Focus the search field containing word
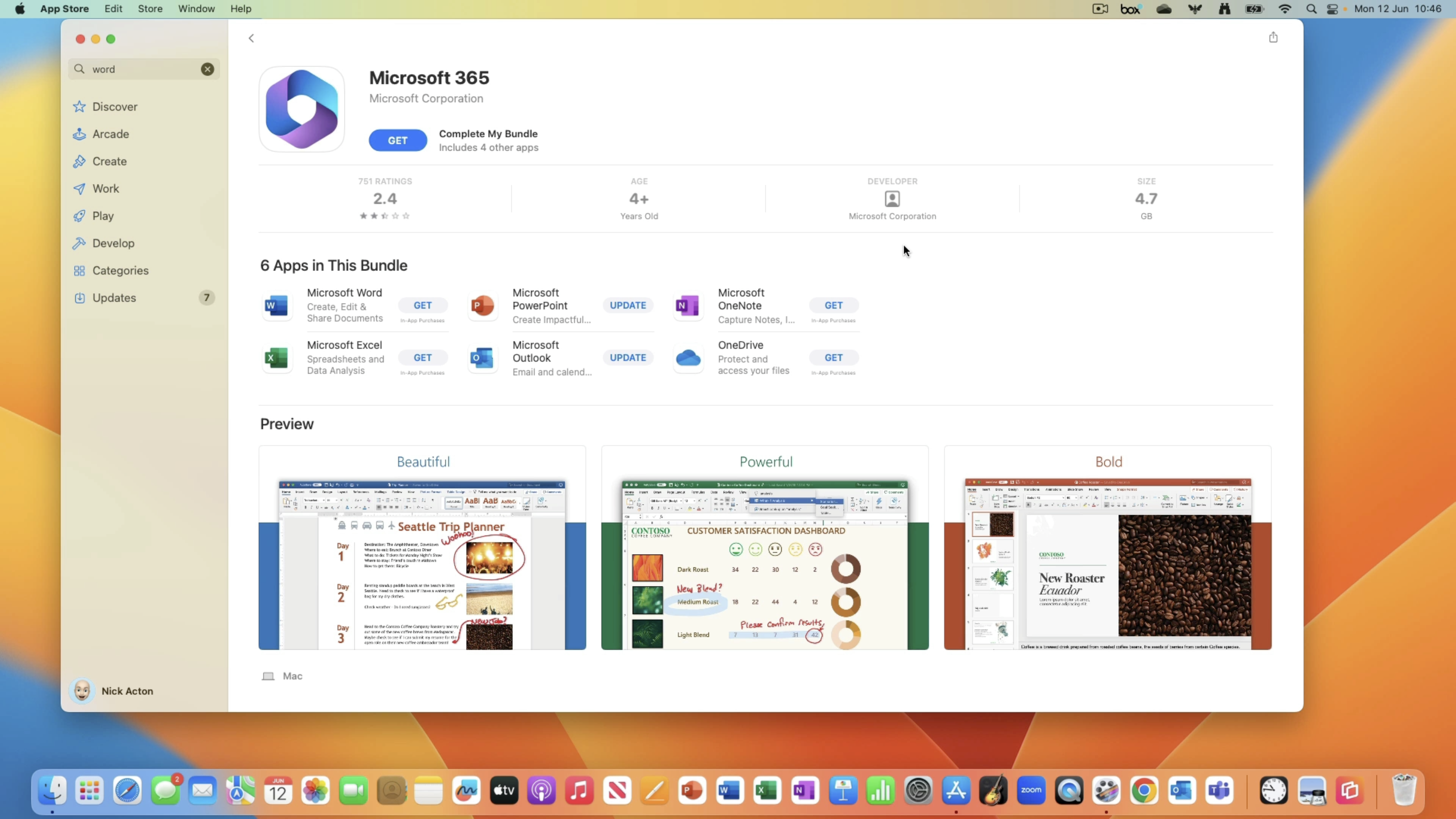The image size is (1456, 819). 144,69
